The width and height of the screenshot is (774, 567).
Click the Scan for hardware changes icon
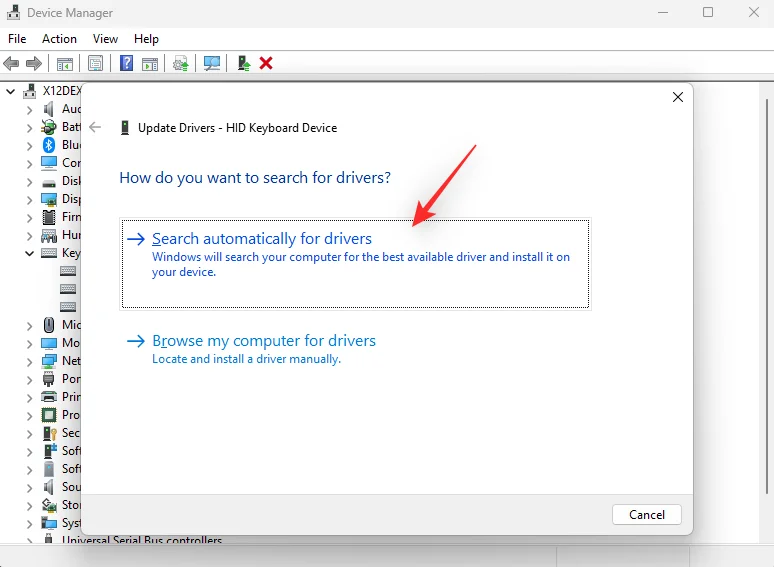(x=212, y=63)
